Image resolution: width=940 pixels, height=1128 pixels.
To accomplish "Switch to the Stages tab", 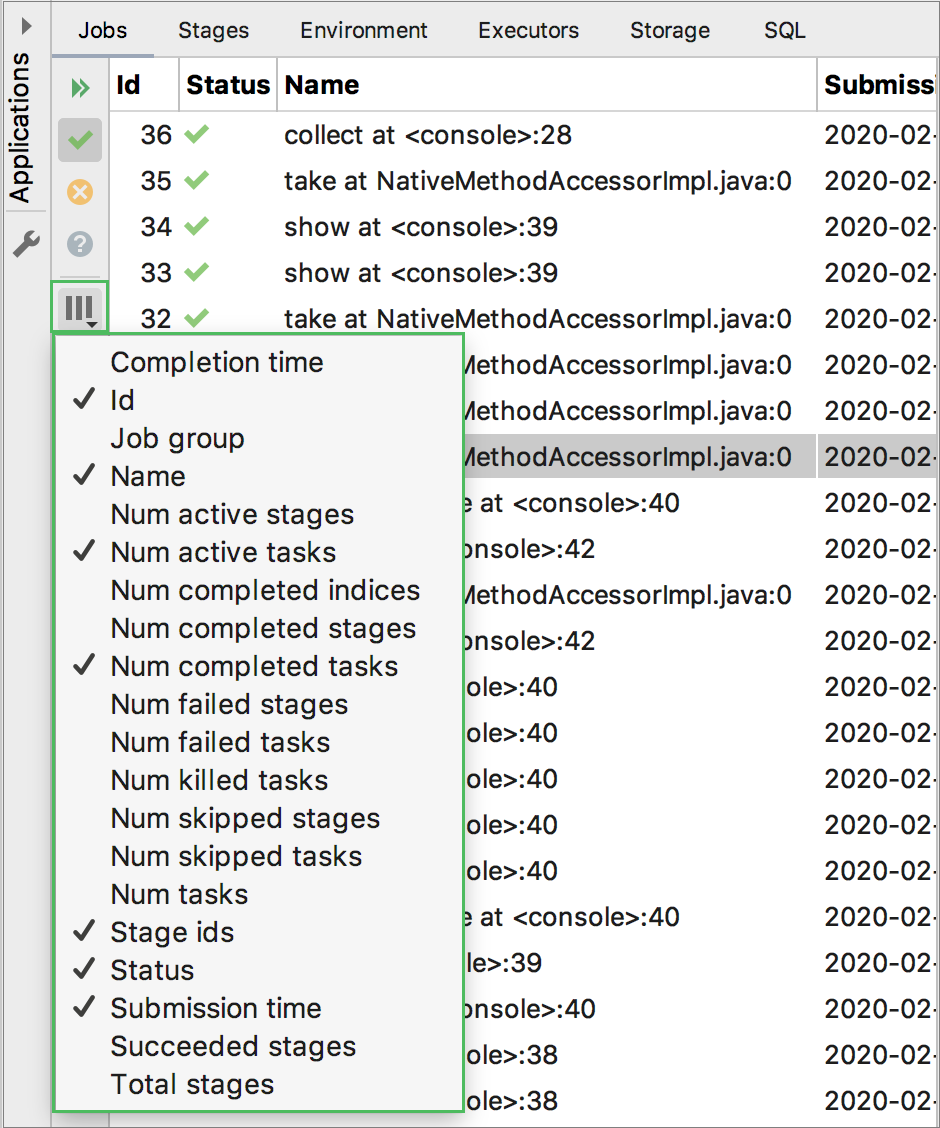I will tap(213, 31).
